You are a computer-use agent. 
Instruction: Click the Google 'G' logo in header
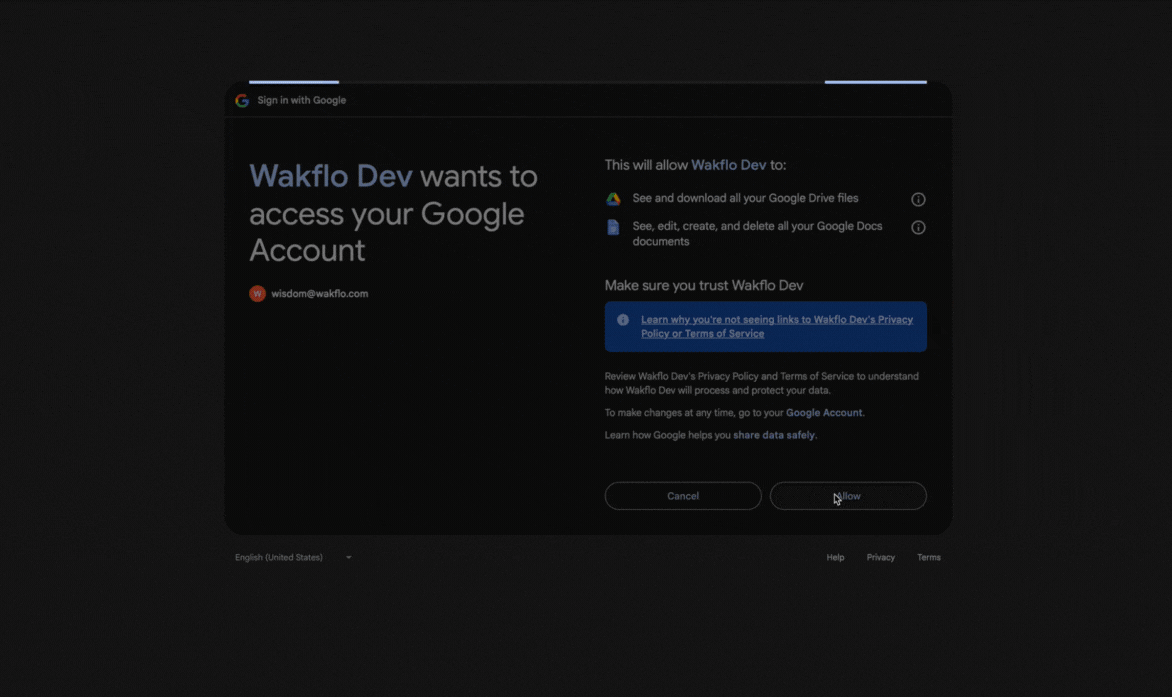click(x=241, y=100)
